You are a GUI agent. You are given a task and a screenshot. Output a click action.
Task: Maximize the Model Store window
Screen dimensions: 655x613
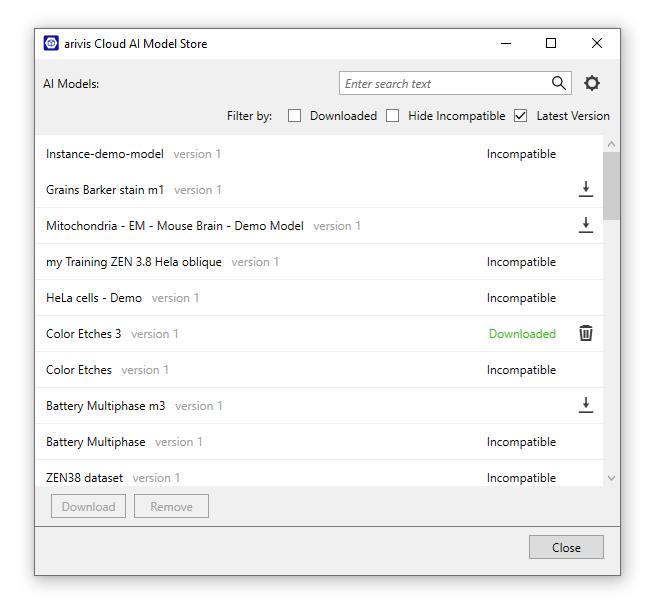pos(551,44)
